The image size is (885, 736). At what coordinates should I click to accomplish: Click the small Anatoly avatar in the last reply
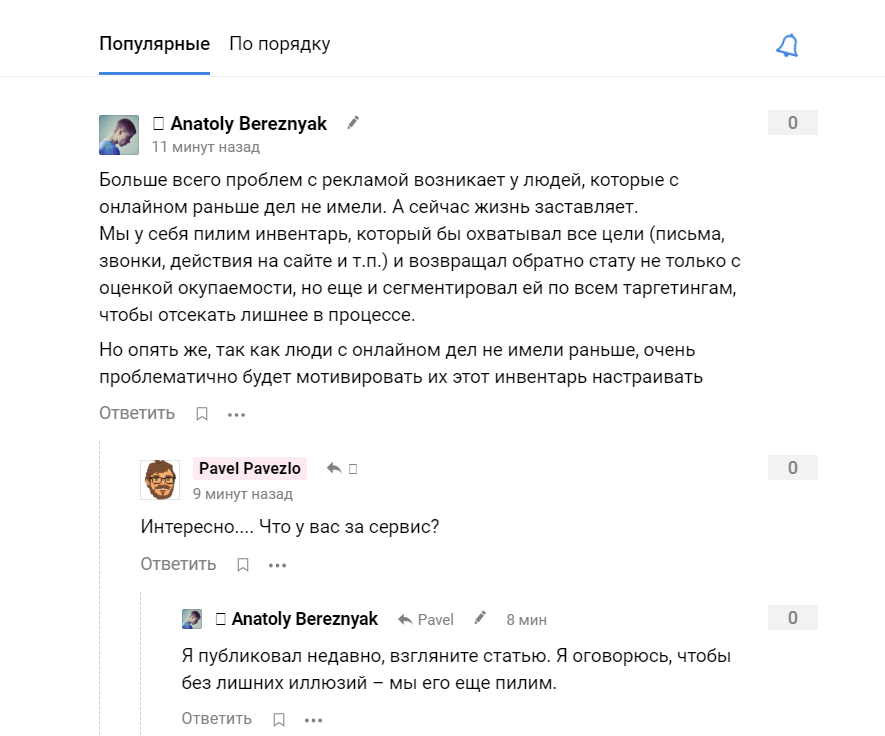(x=192, y=619)
